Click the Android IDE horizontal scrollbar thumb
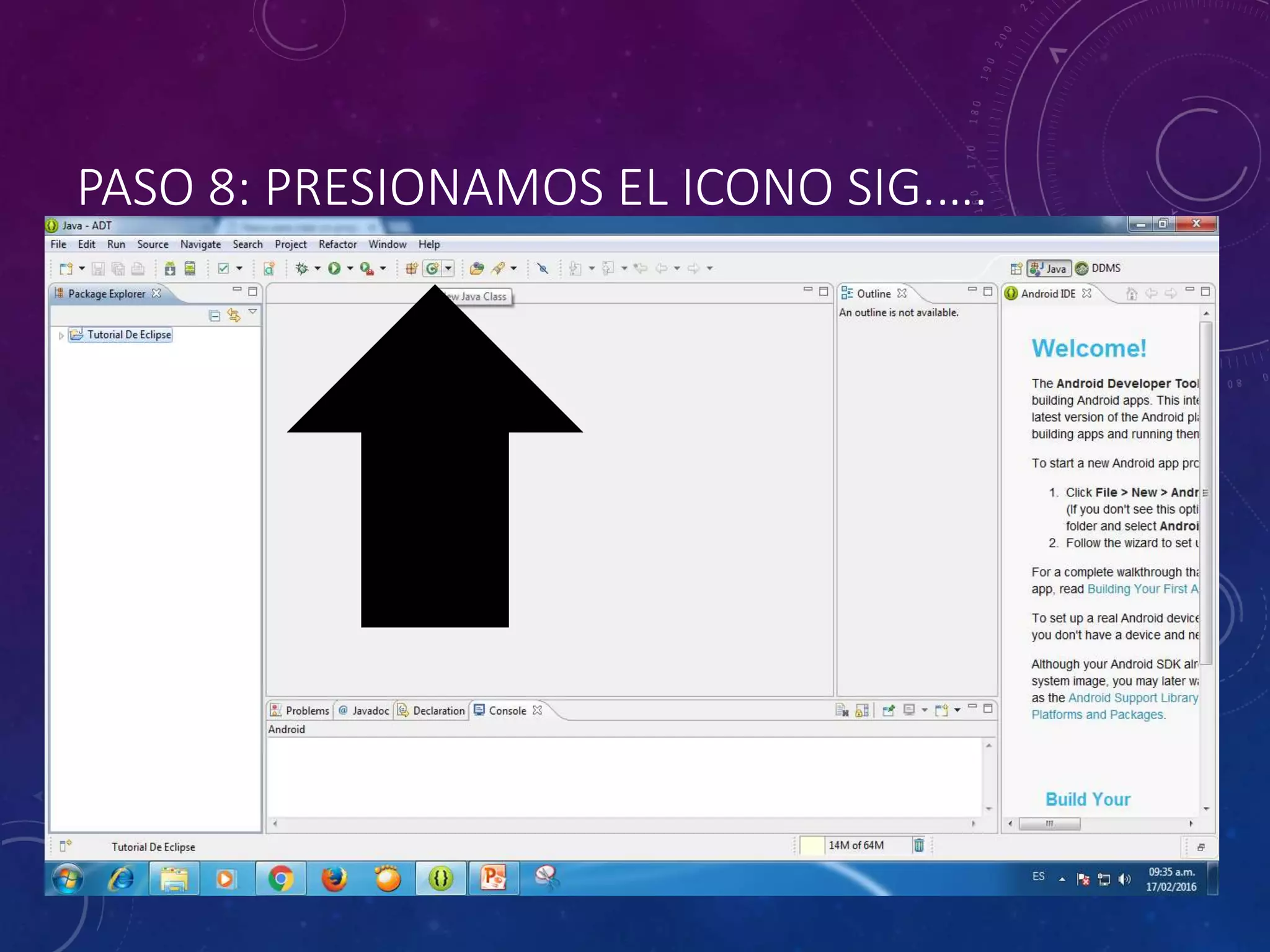1270x952 pixels. pyautogui.click(x=1049, y=824)
